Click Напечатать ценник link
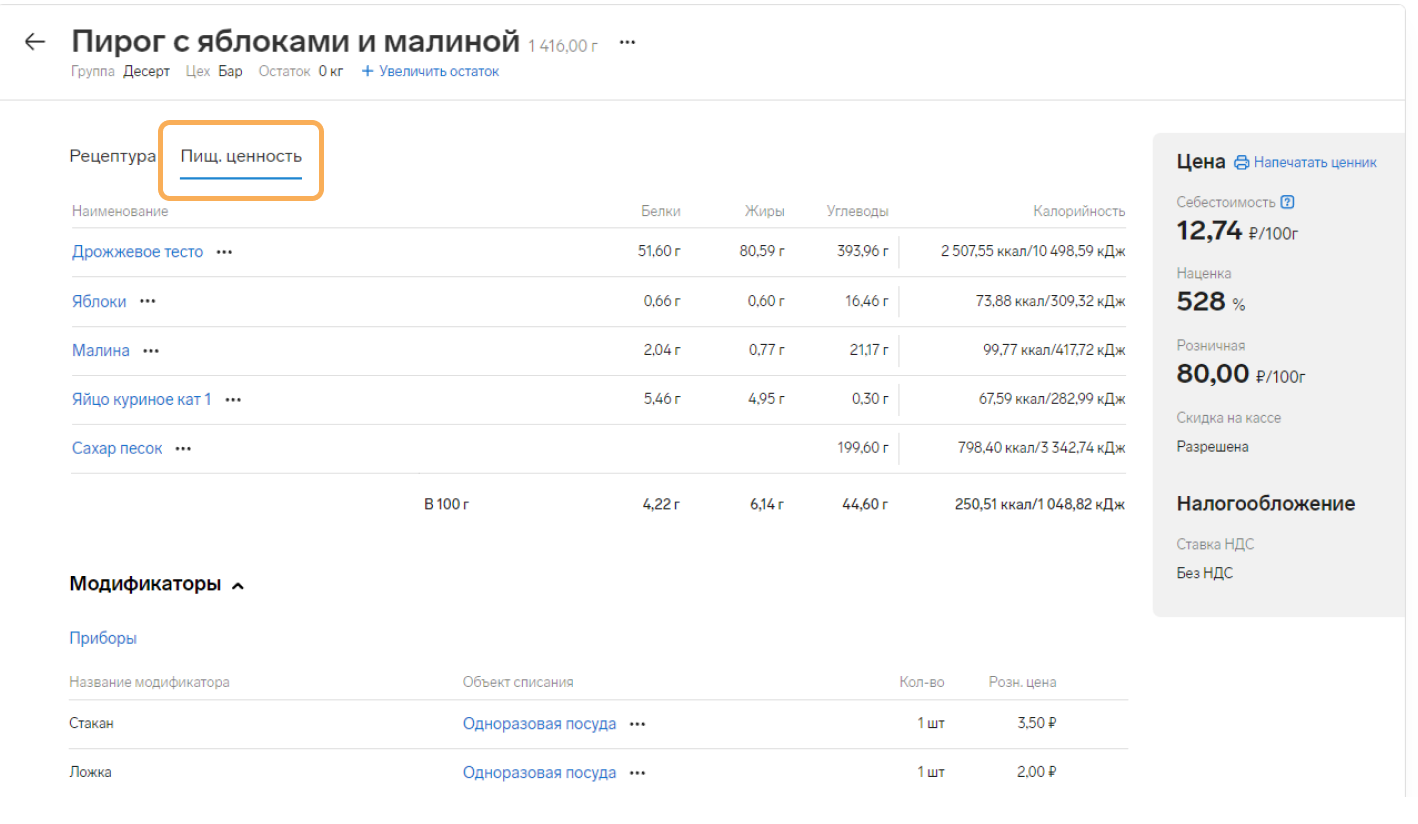This screenshot has width=1418, height=824. tap(1315, 162)
